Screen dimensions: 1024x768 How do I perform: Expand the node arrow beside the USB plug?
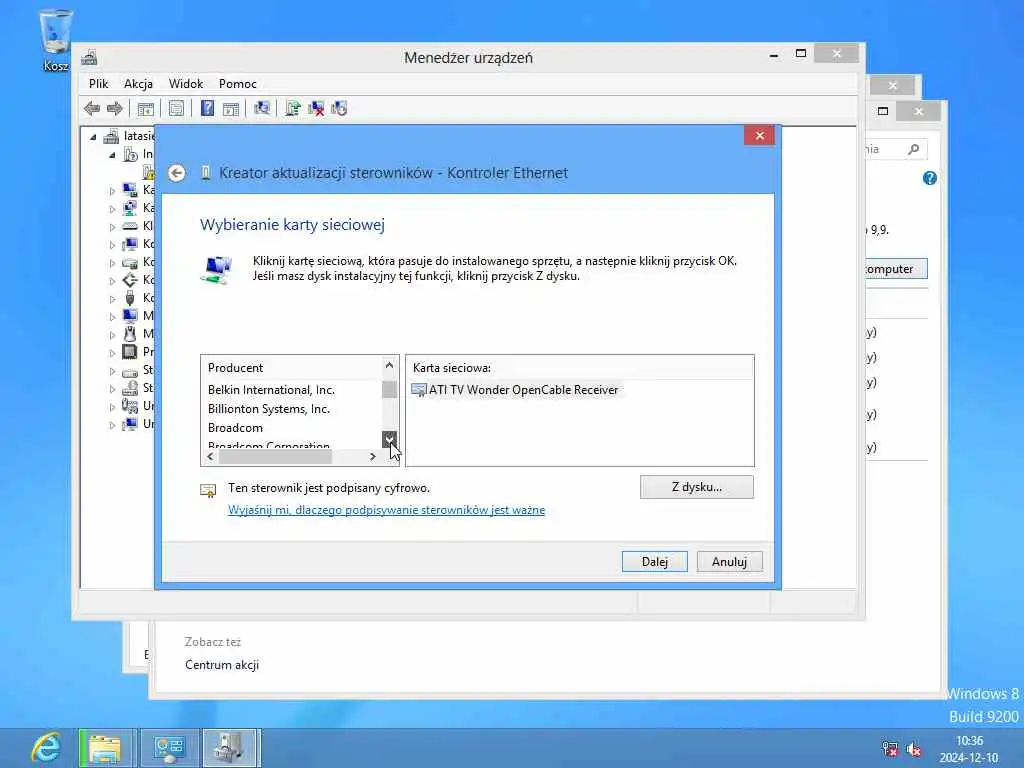[112, 299]
